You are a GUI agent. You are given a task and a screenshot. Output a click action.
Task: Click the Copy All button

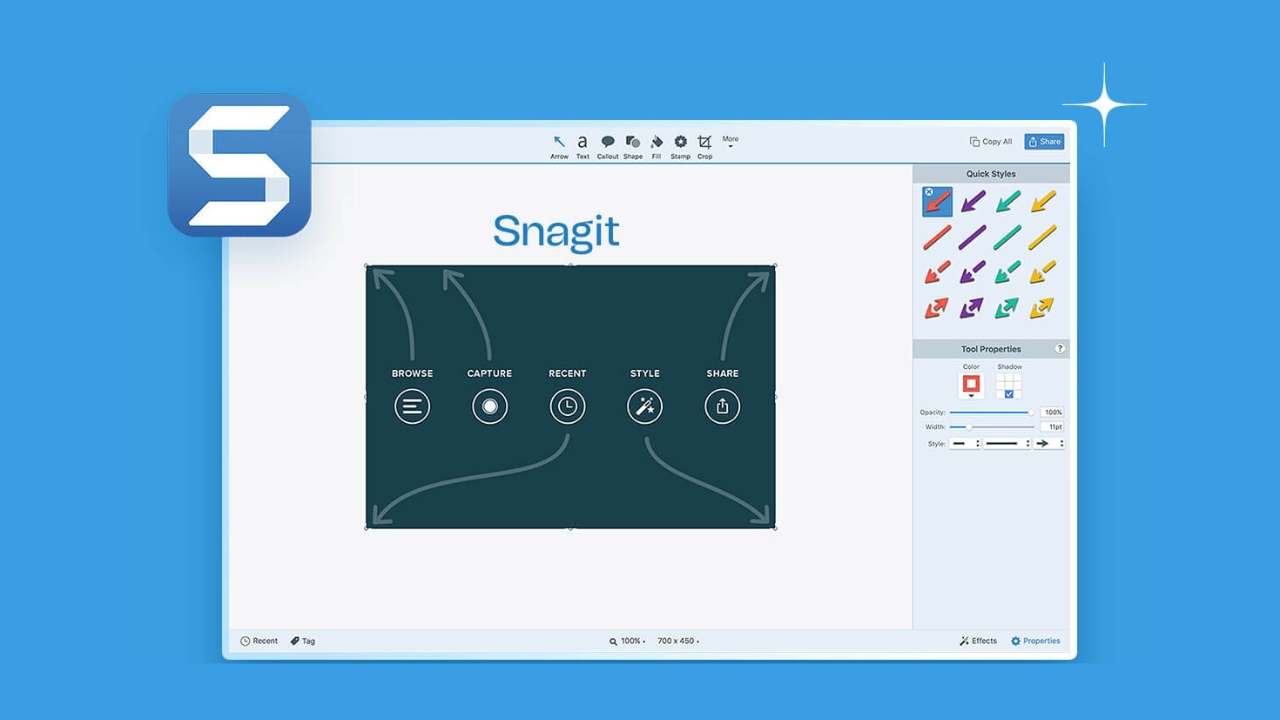point(991,141)
